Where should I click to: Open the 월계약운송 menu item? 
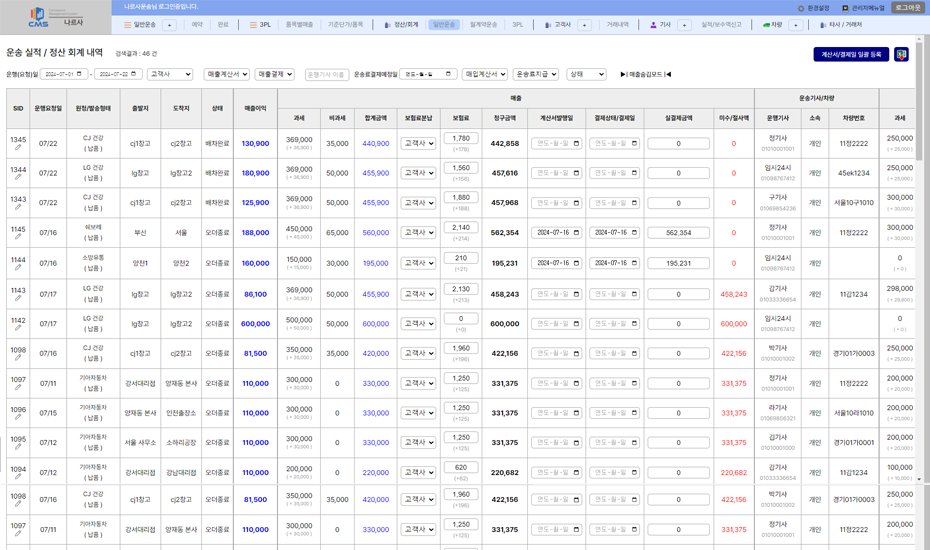pos(483,25)
